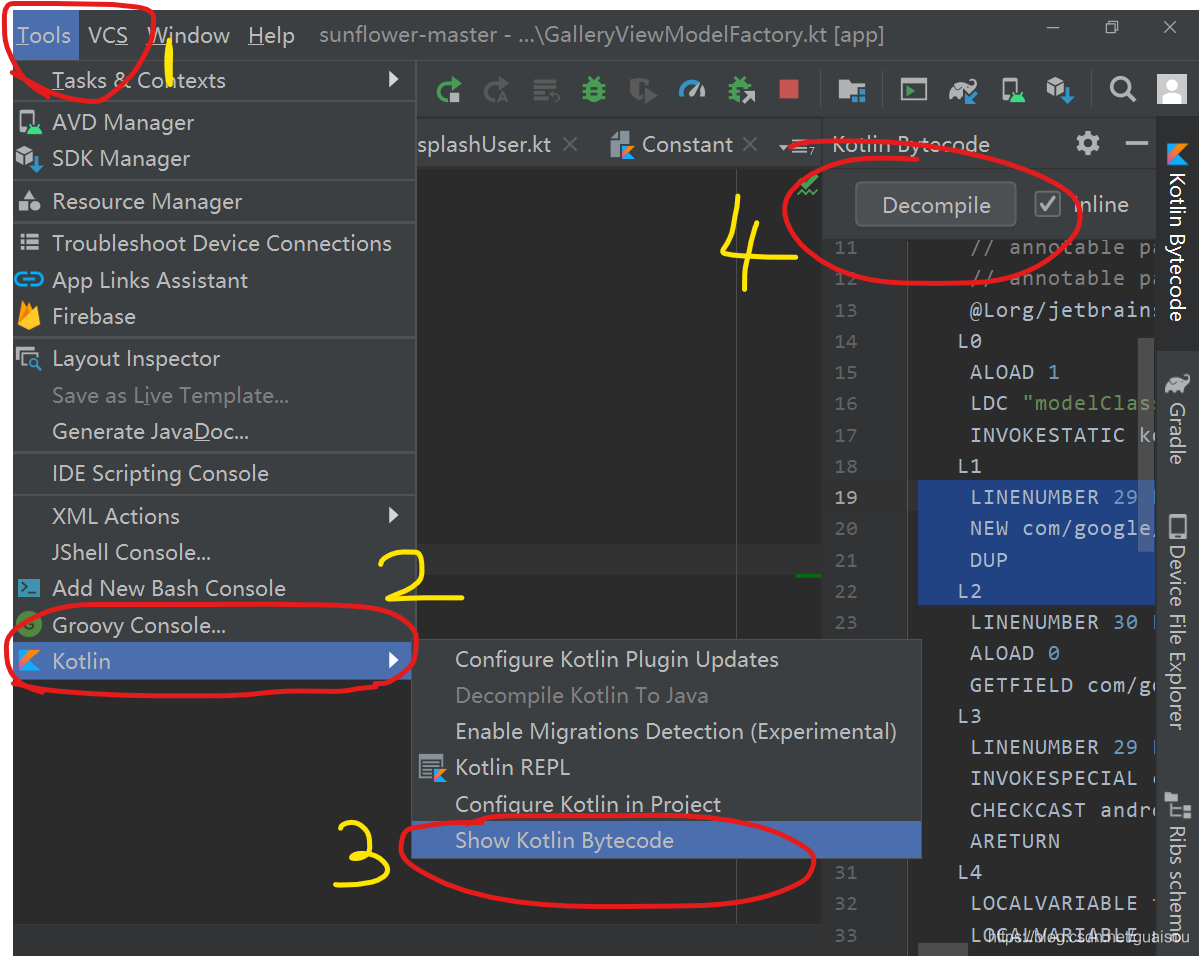This screenshot has height=956, width=1199.
Task: Click bytecode line 'ARETURN'
Action: pos(1015,841)
